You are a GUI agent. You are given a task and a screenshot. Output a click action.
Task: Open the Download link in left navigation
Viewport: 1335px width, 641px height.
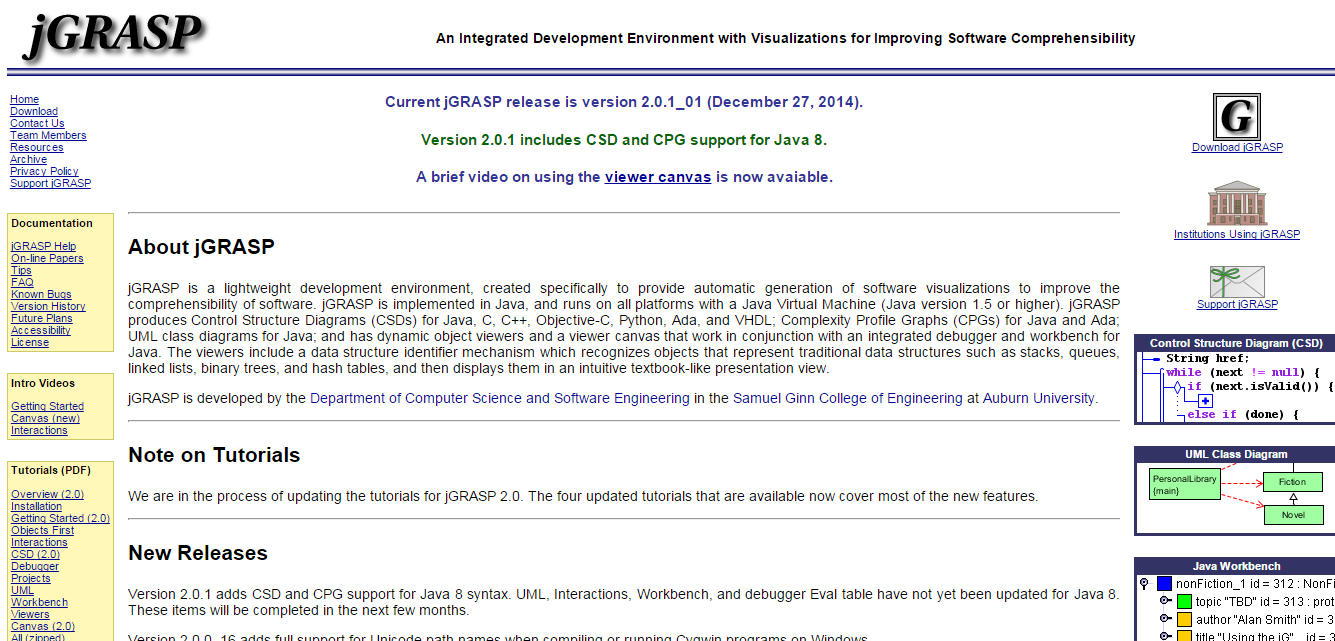(x=34, y=112)
